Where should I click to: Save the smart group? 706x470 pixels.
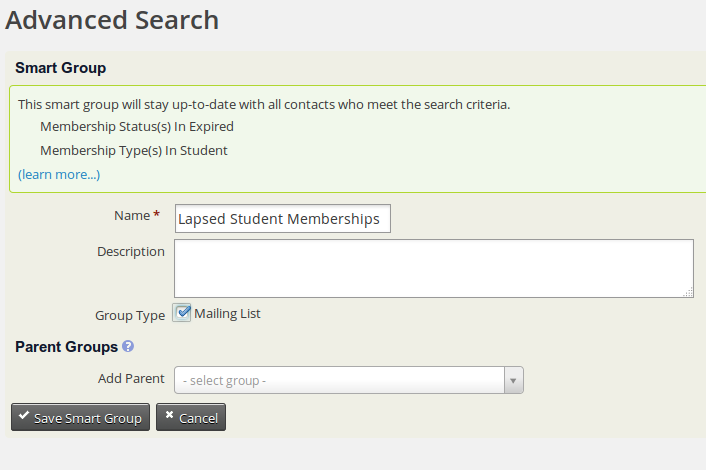click(80, 417)
